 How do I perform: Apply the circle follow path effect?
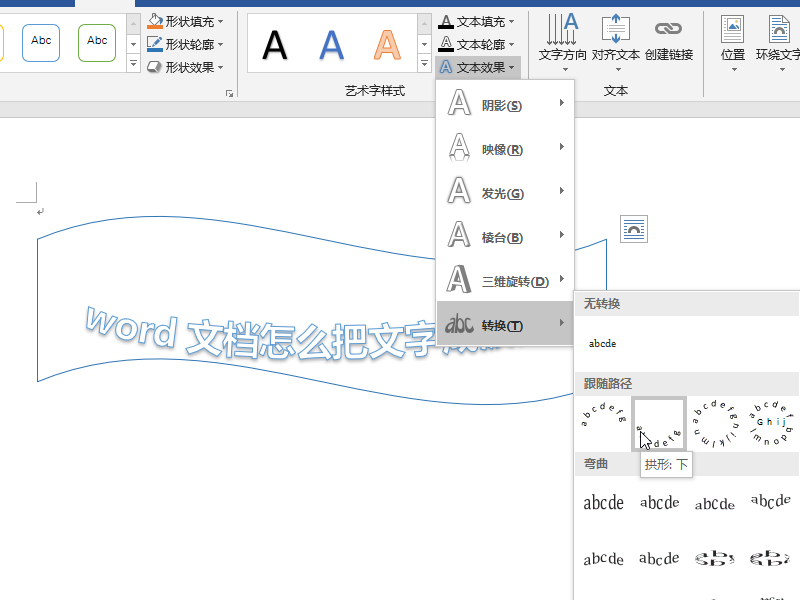715,423
